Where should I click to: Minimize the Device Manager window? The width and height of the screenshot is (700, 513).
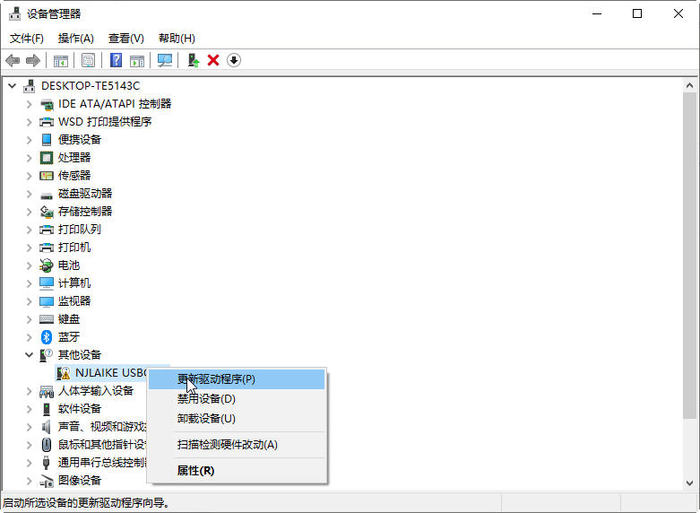tap(597, 14)
